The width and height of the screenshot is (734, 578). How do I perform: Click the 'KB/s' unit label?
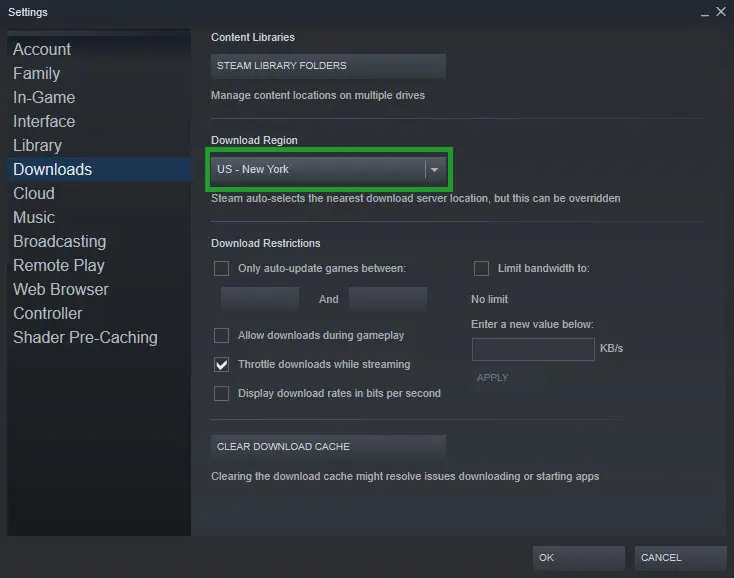coord(611,349)
